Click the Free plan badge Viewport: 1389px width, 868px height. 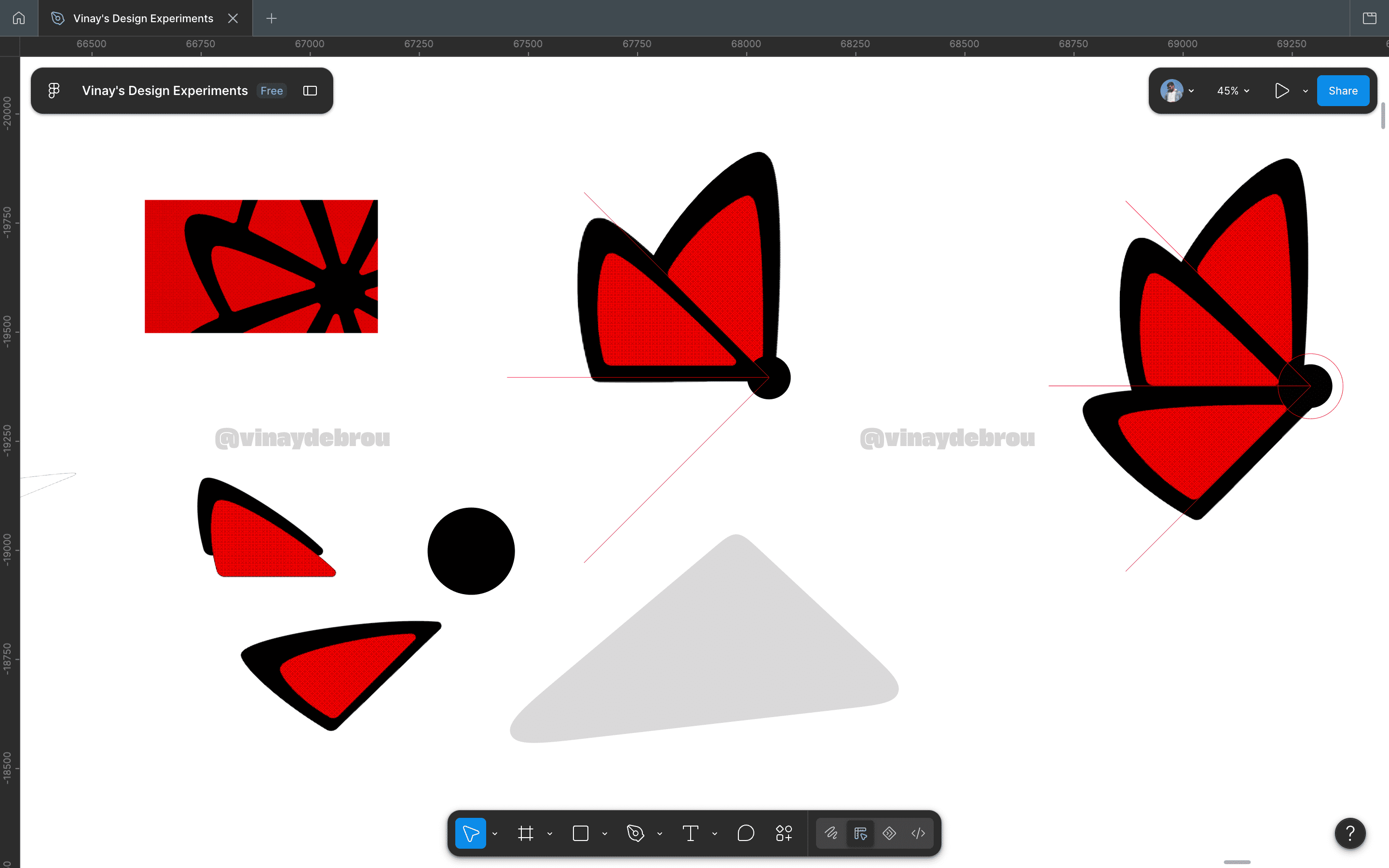coord(272,91)
